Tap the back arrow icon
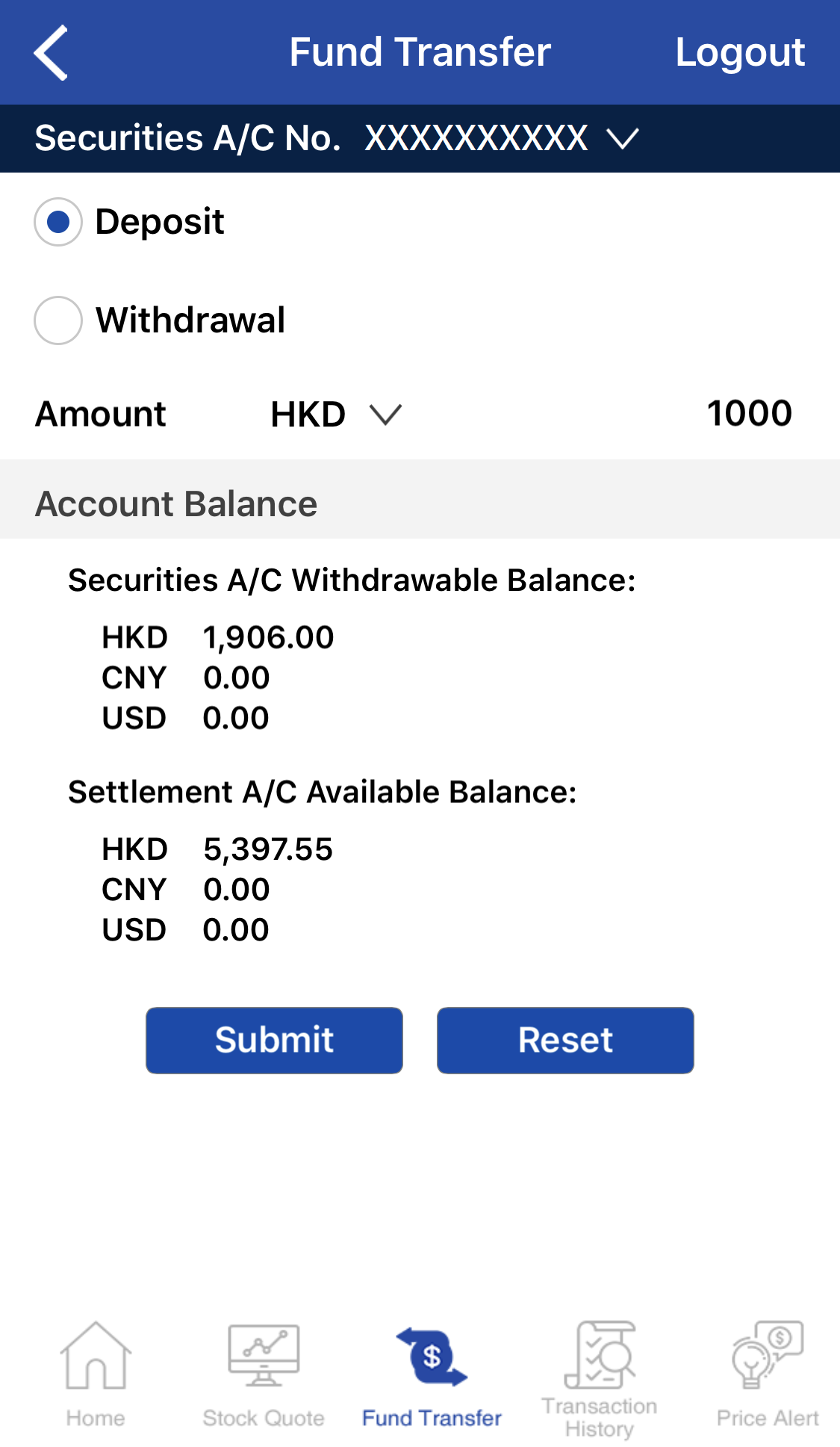The width and height of the screenshot is (840, 1447). click(x=51, y=52)
